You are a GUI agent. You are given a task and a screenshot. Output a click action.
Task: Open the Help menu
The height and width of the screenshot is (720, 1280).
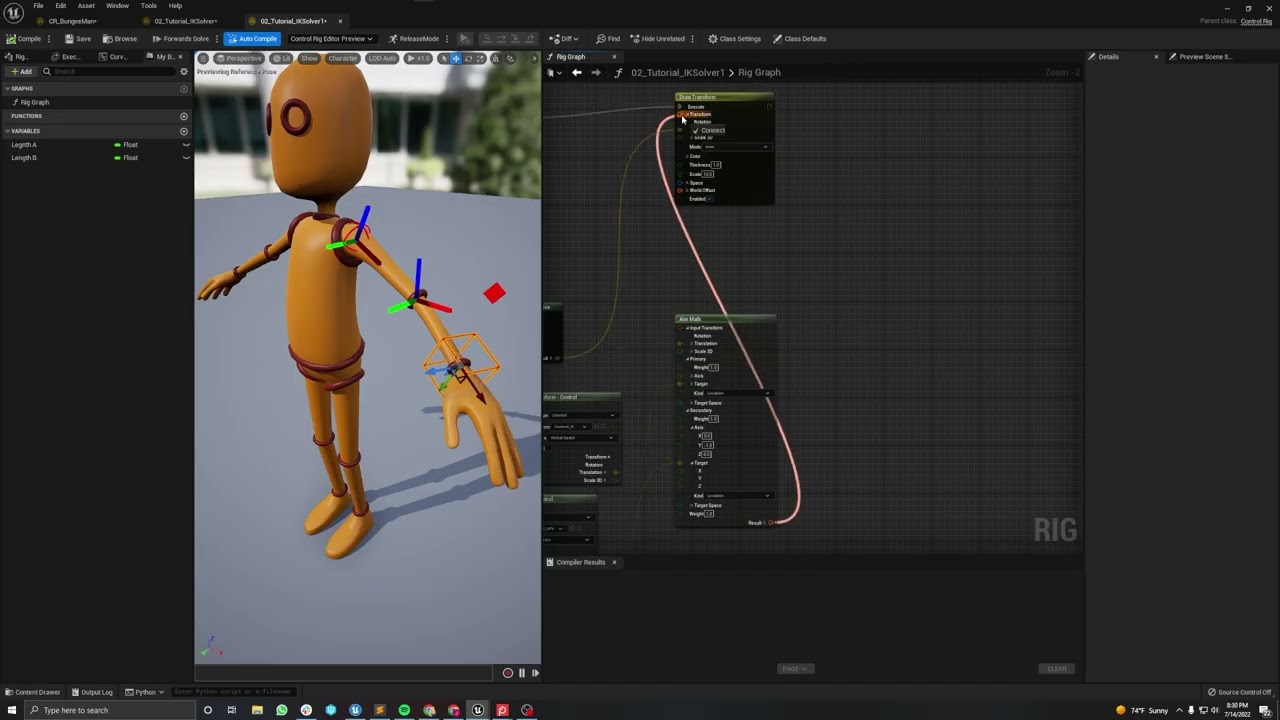click(175, 5)
